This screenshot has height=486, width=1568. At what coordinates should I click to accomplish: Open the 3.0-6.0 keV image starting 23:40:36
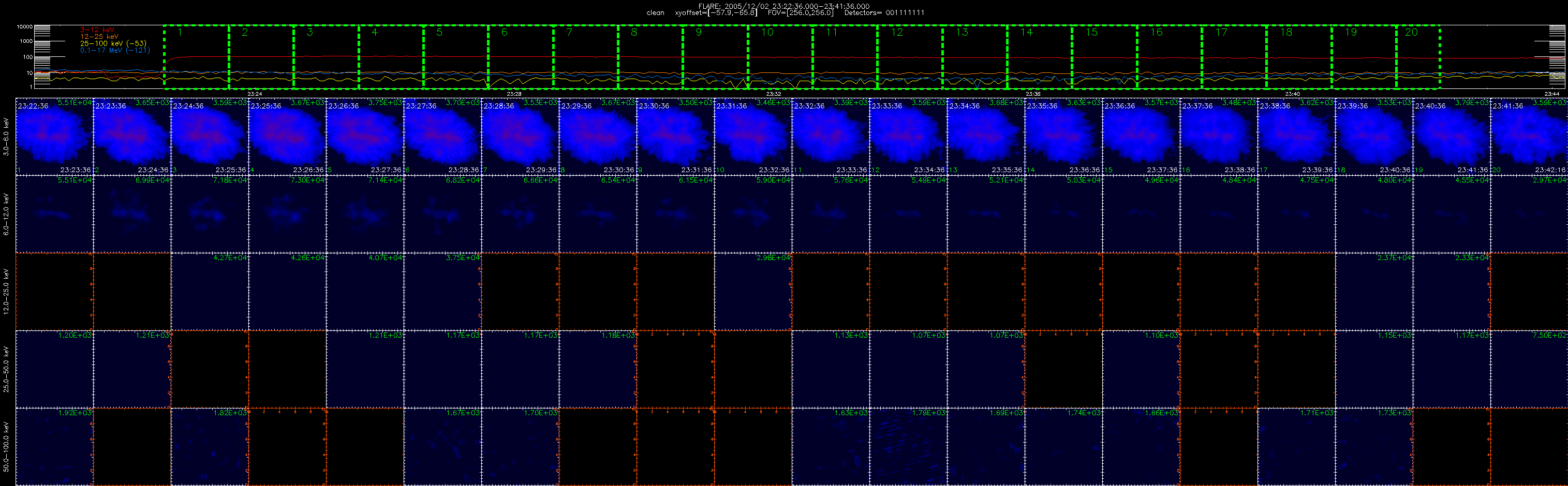pos(1451,136)
